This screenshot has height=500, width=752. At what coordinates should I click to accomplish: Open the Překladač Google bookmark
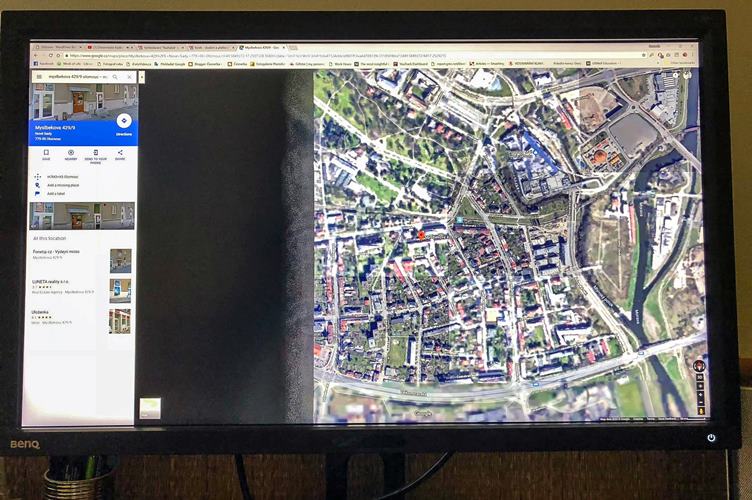tap(170, 63)
